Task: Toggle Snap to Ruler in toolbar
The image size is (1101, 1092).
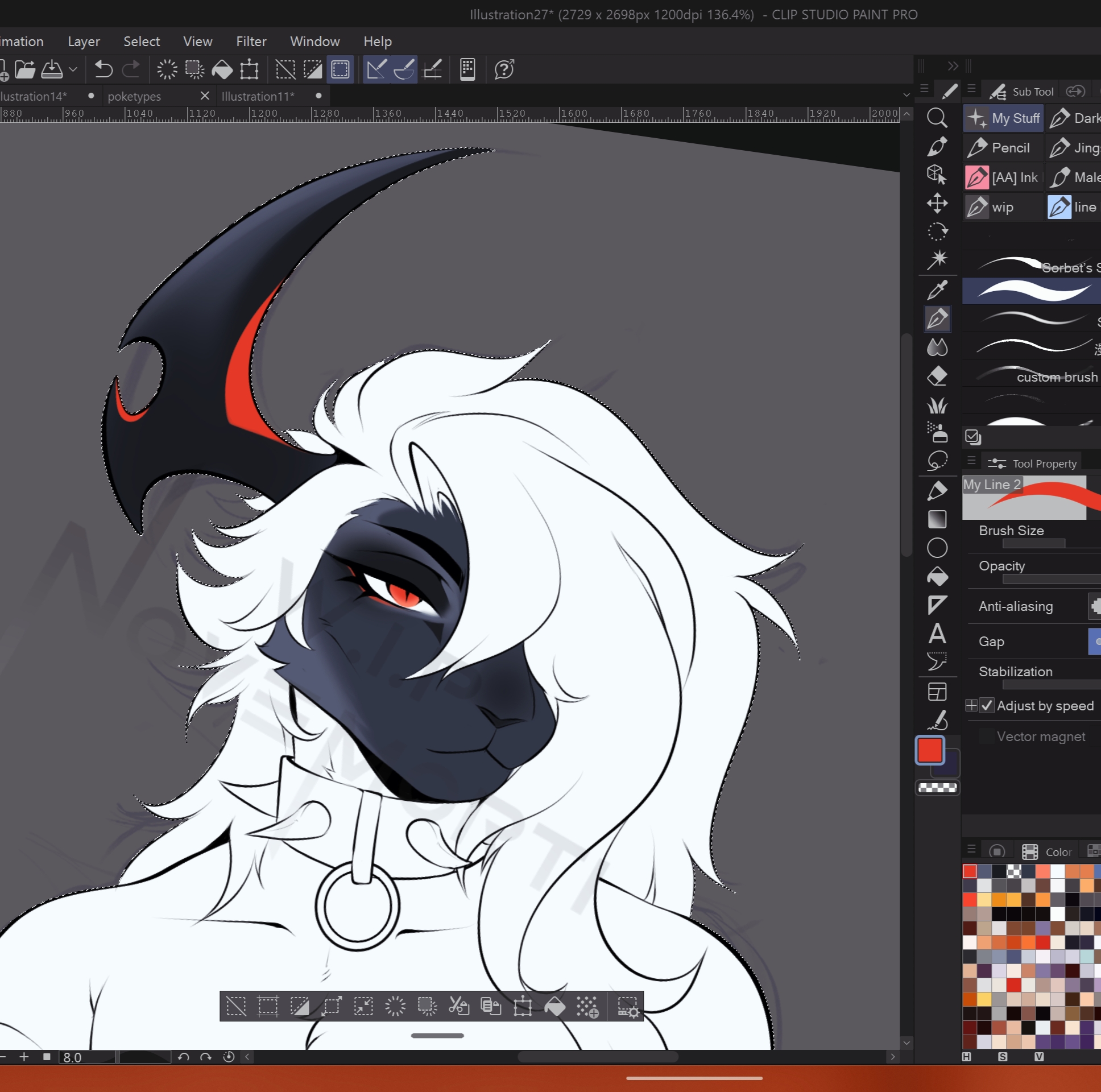Action: click(x=376, y=69)
